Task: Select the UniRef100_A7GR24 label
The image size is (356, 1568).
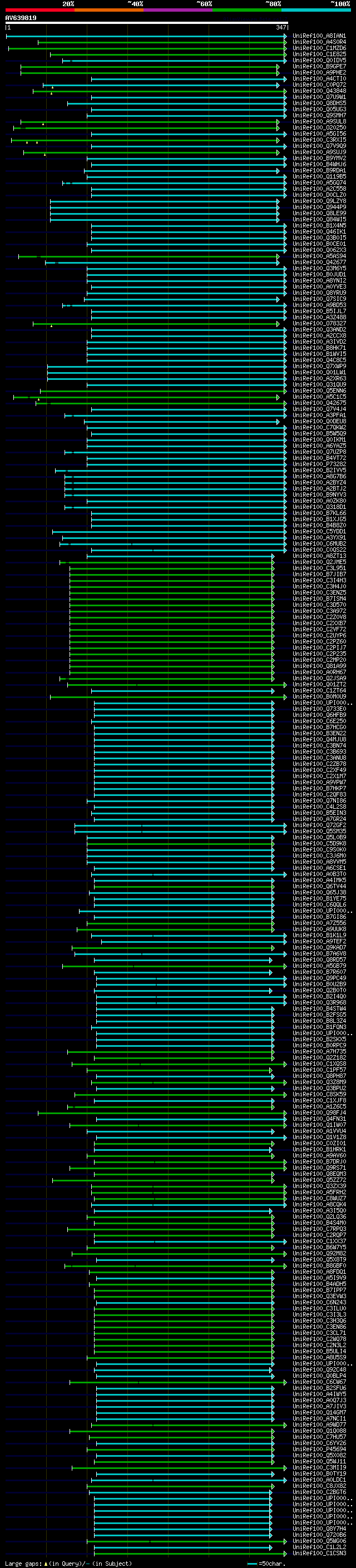Action: [x=319, y=819]
